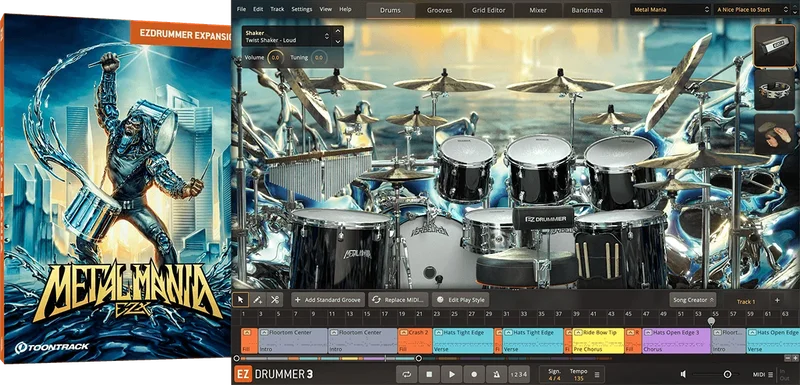The image size is (800, 385).
Task: Click the Metal Mania EZX box art
Action: pyautogui.click(x=116, y=189)
